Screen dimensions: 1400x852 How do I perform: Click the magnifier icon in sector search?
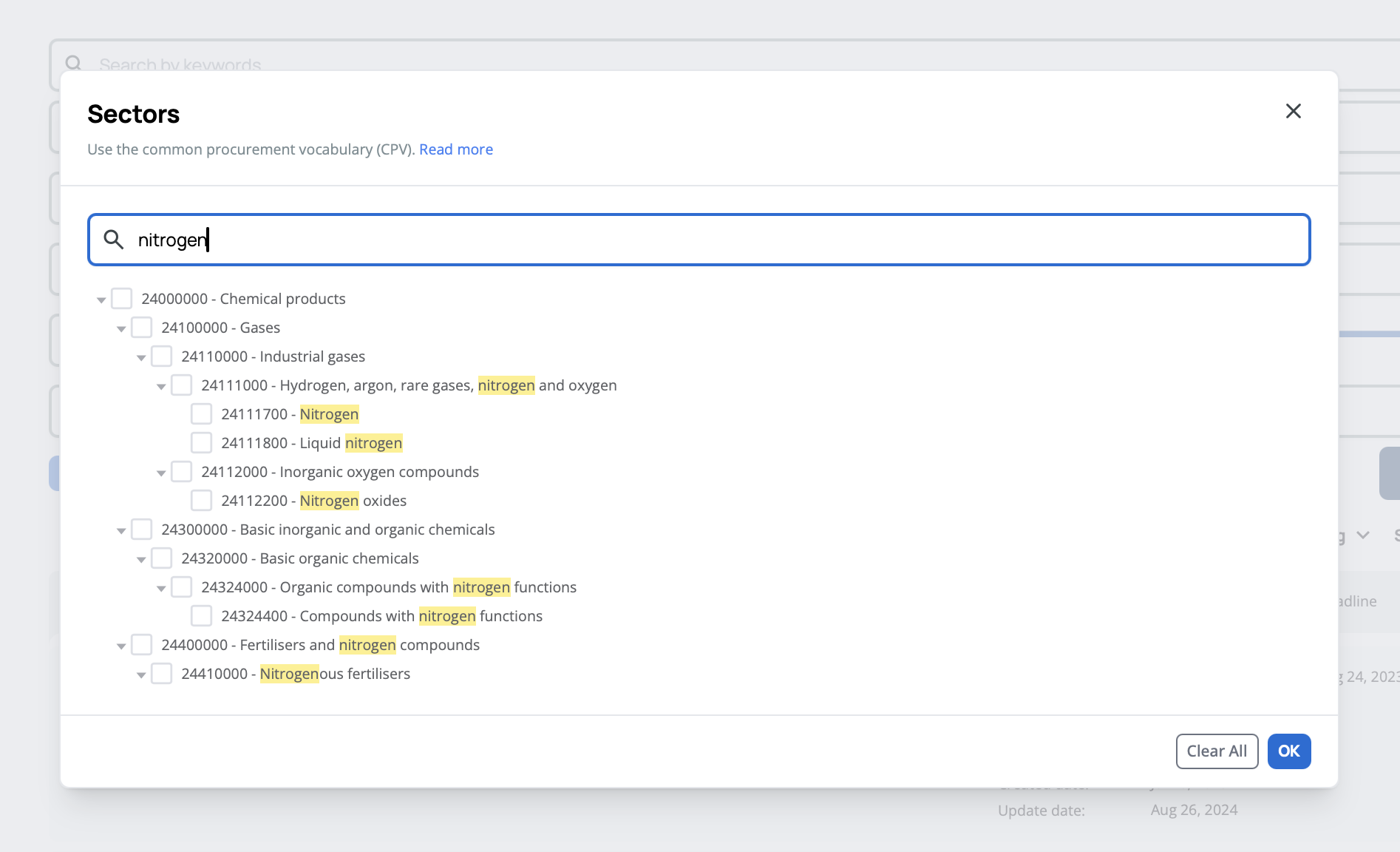tap(113, 240)
